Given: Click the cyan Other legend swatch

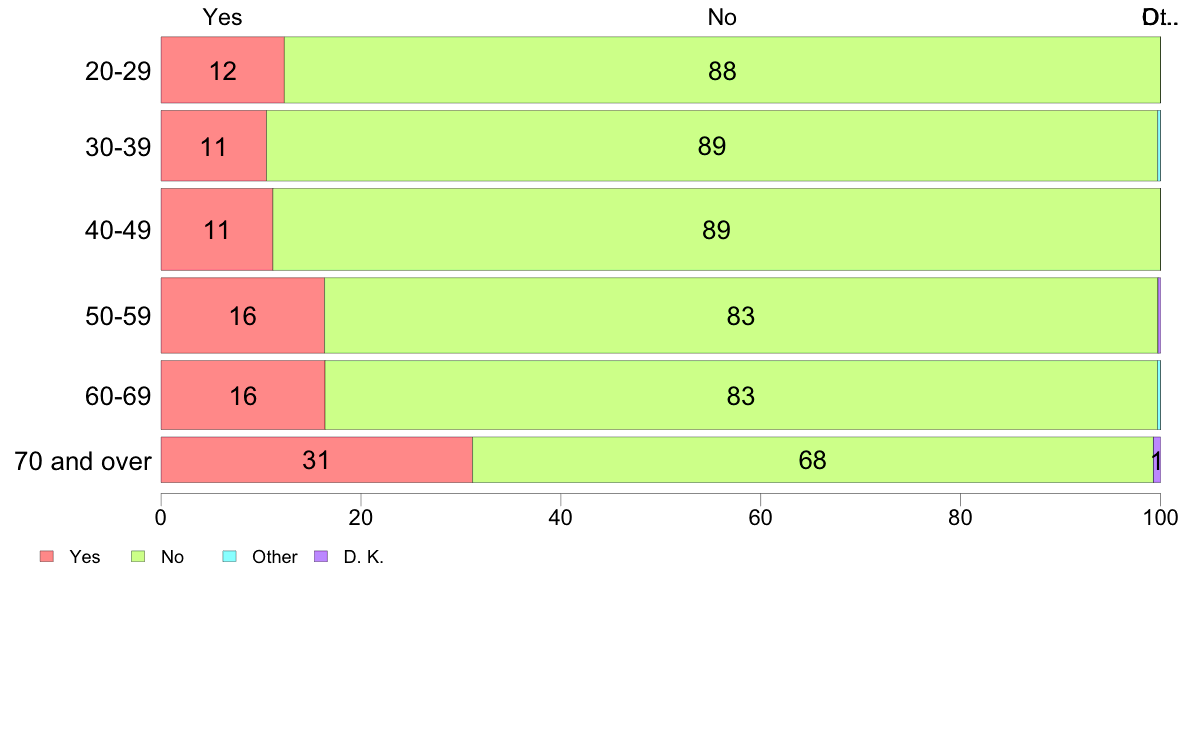Looking at the screenshot, I should pyautogui.click(x=230, y=556).
